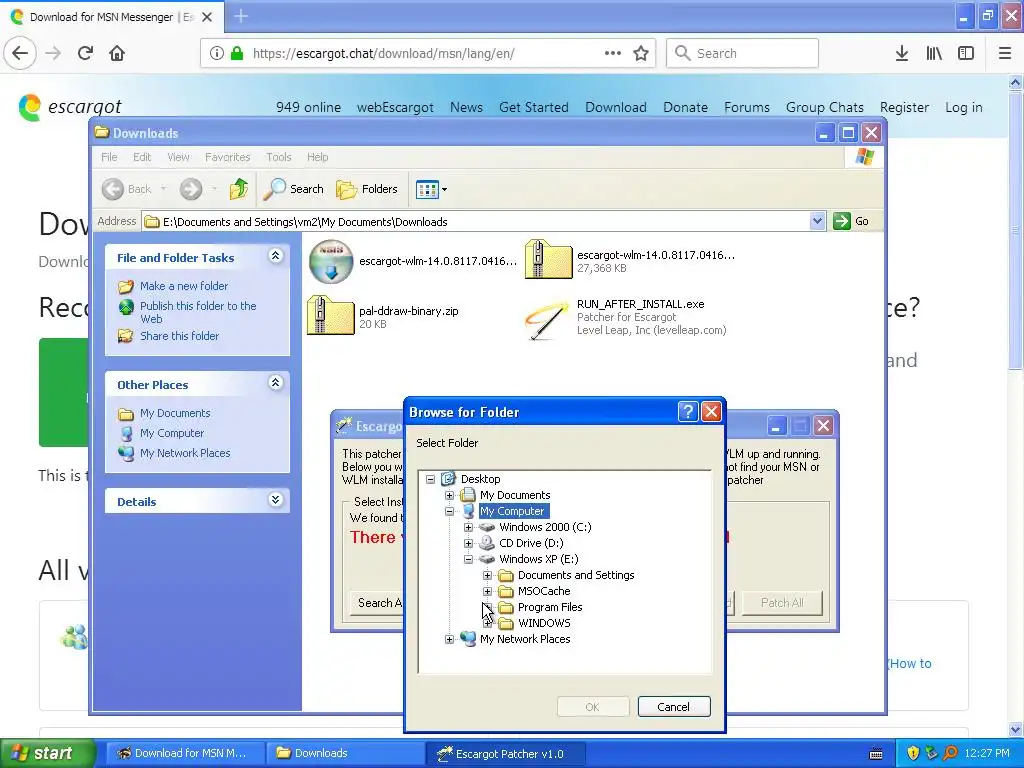Open a new Firefox tab
The height and width of the screenshot is (768, 1024).
click(241, 16)
